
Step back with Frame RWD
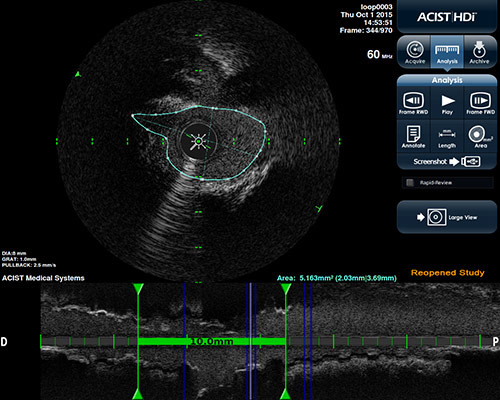coord(414,103)
